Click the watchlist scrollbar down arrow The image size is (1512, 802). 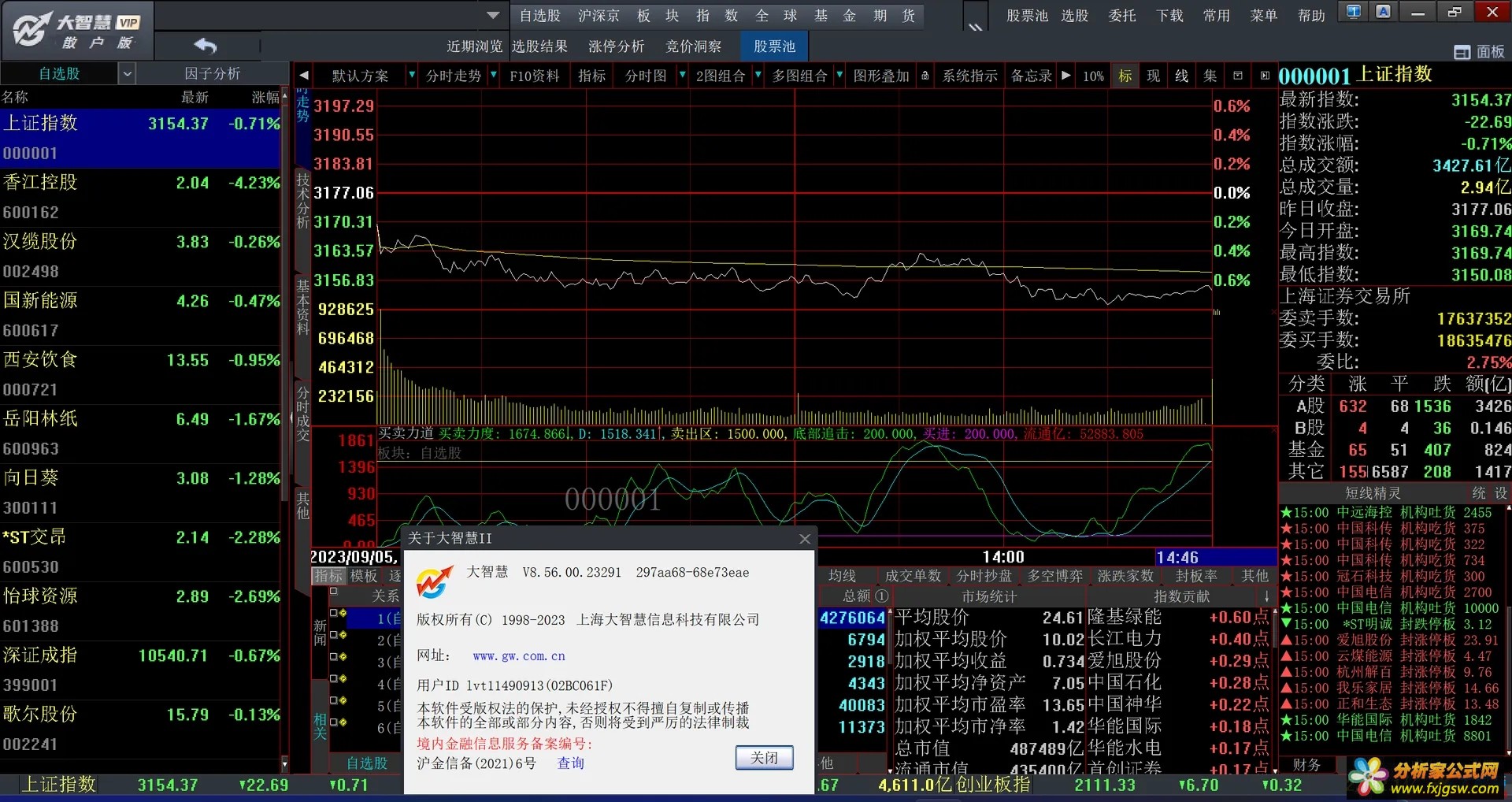[284, 763]
